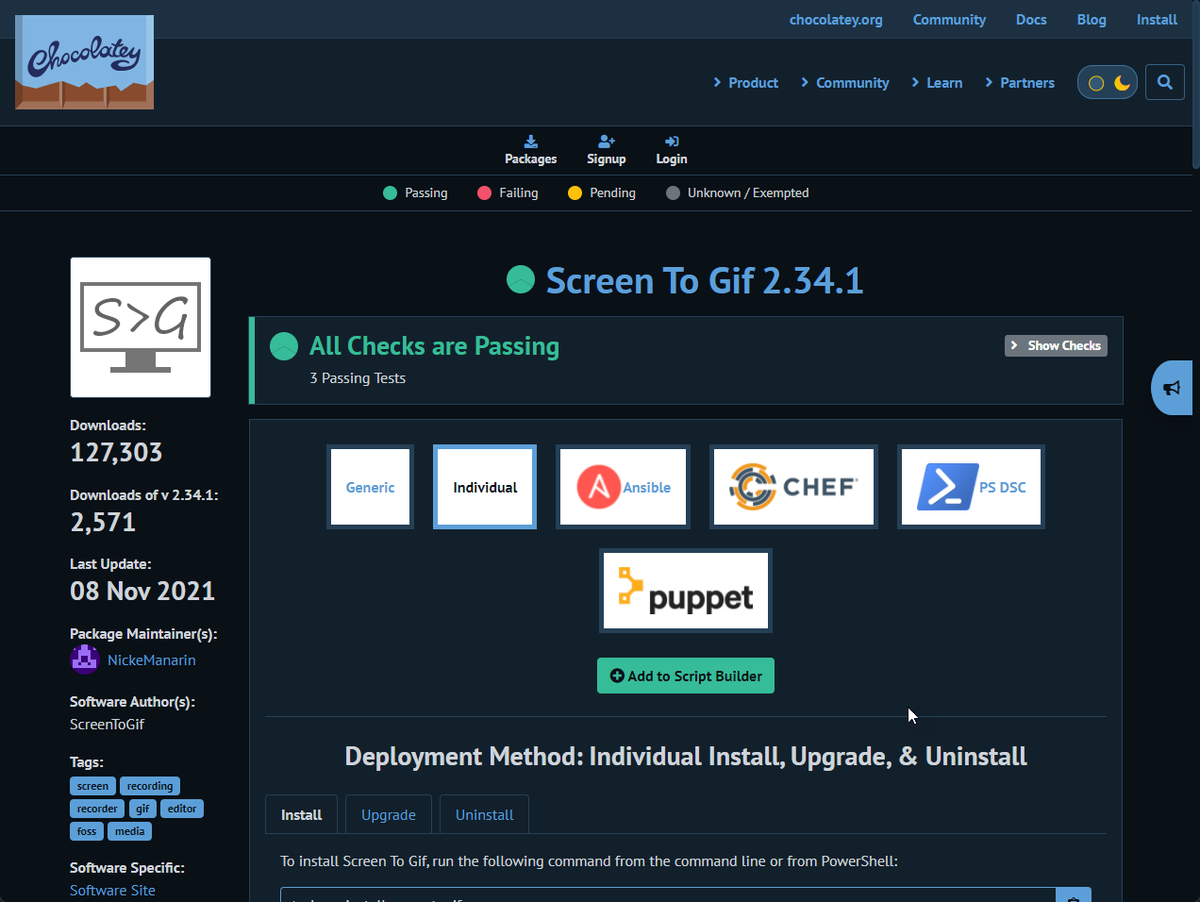This screenshot has height=902, width=1200.
Task: Open Community link in top bar
Action: [x=949, y=20]
